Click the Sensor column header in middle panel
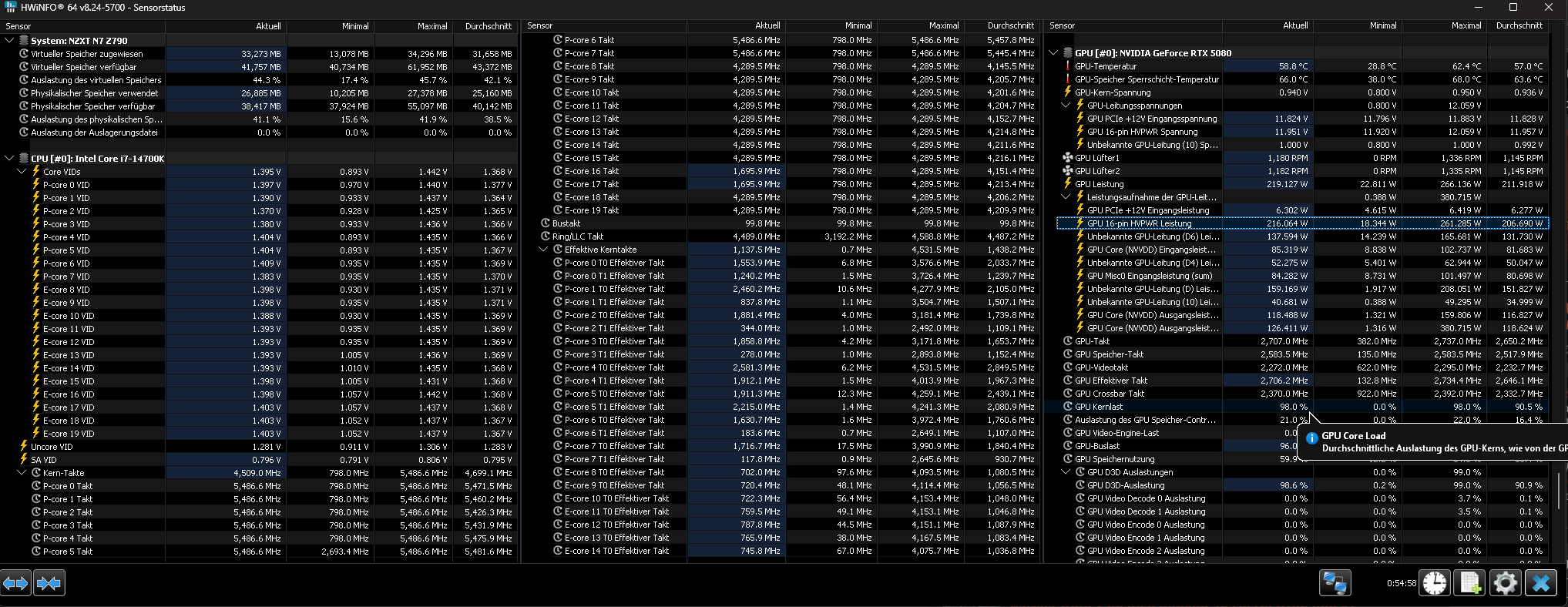This screenshot has width=1568, height=607. coord(605,25)
